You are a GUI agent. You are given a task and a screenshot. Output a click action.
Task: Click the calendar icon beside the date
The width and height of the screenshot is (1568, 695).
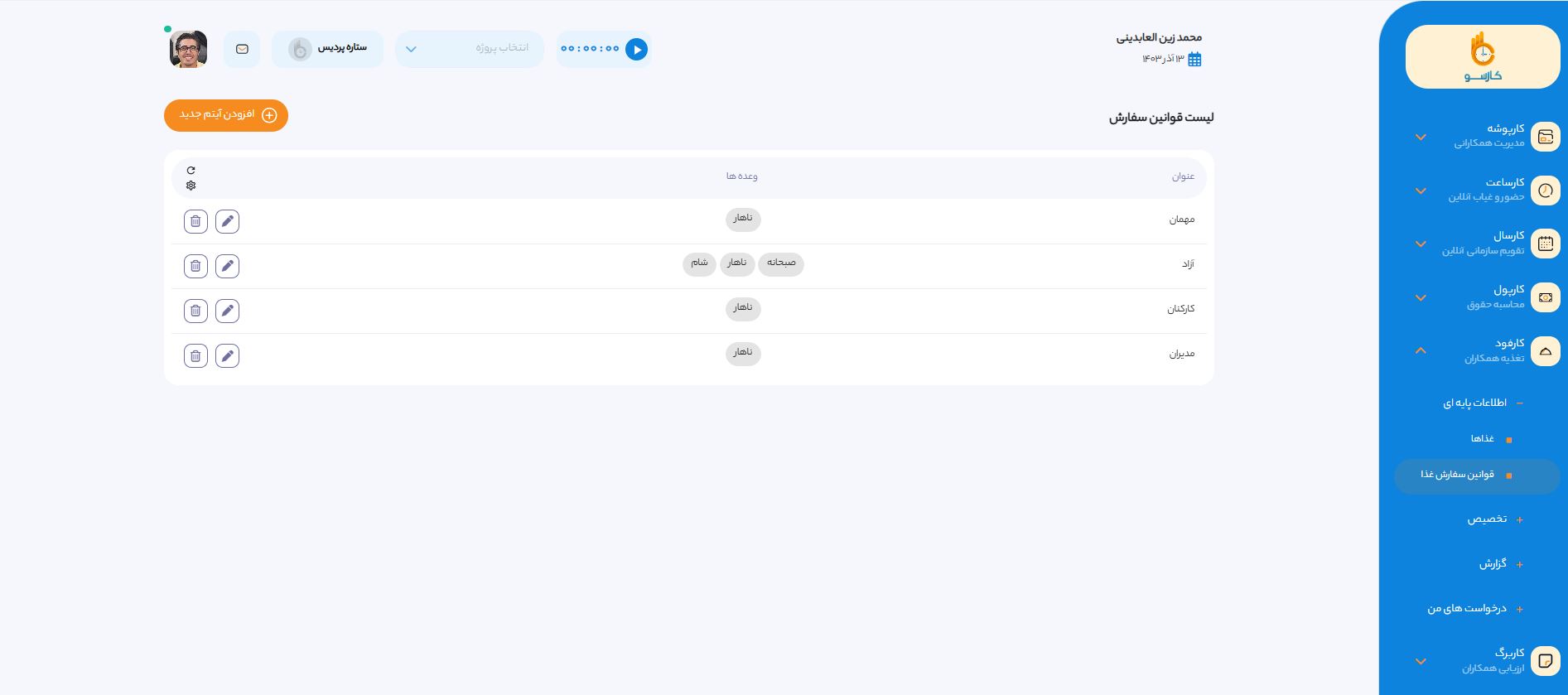click(x=1194, y=59)
